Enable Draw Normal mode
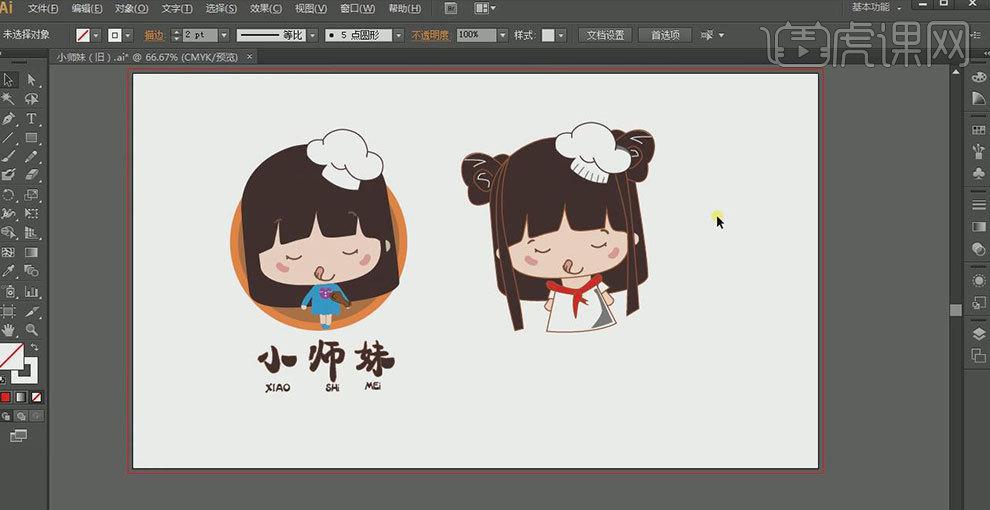The height and width of the screenshot is (510, 990). (x=7, y=416)
